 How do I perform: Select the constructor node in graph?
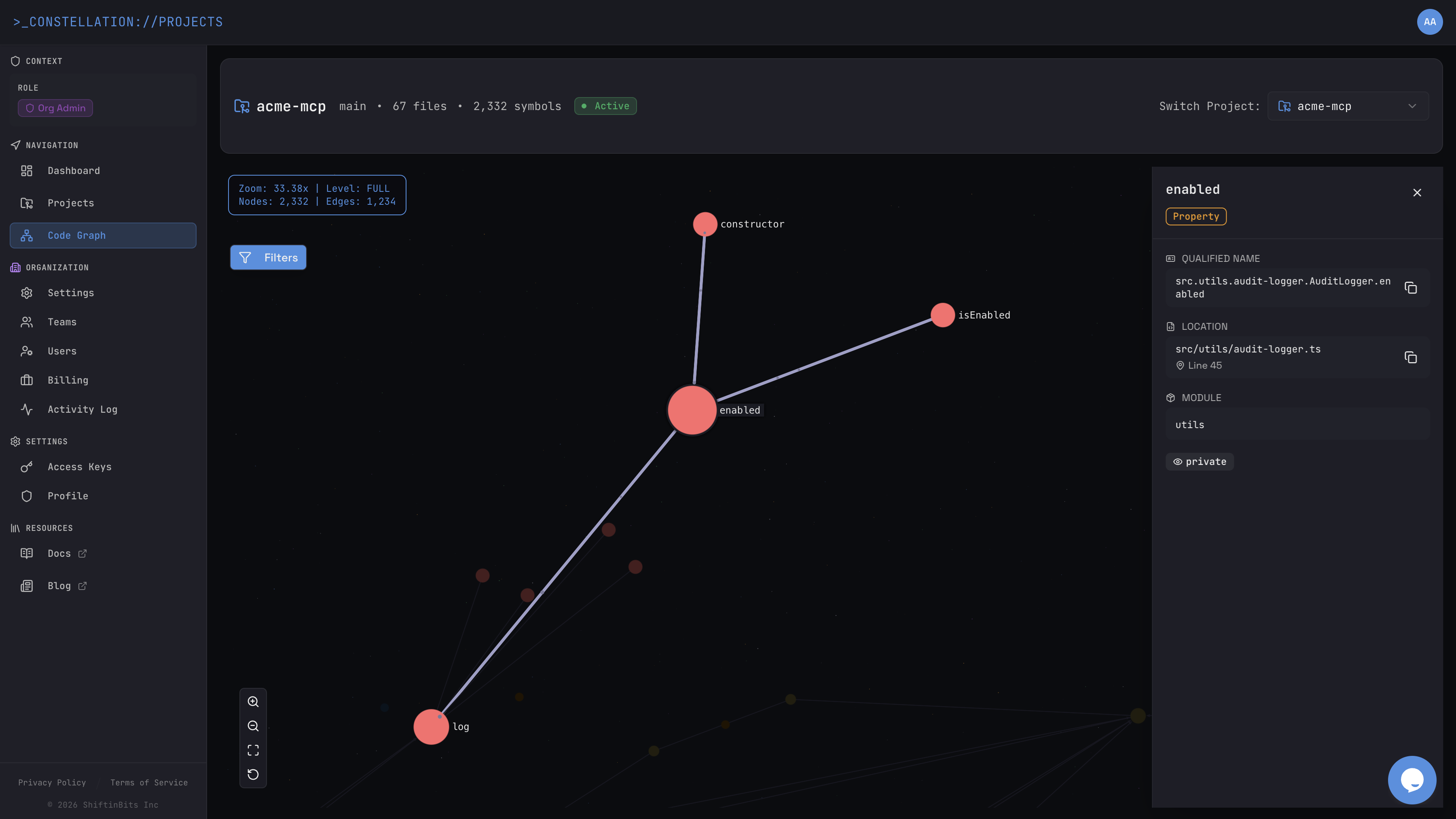[x=705, y=224]
